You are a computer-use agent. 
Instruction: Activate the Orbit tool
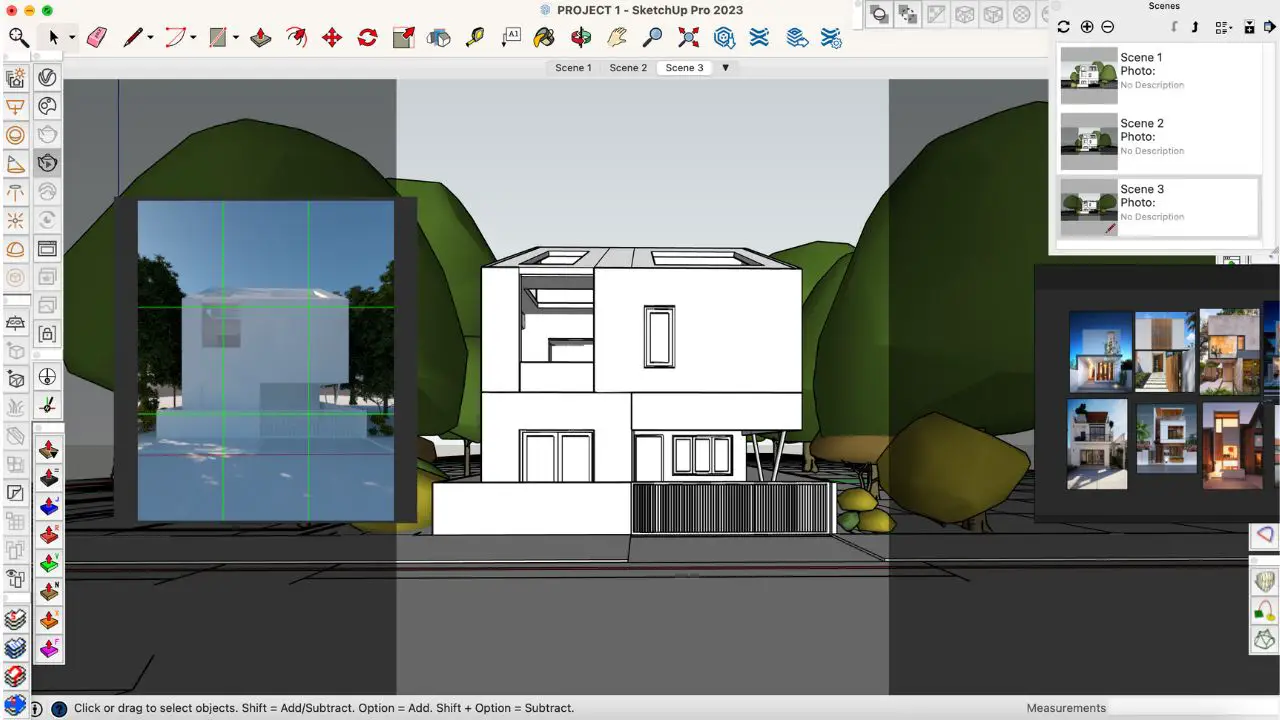581,38
